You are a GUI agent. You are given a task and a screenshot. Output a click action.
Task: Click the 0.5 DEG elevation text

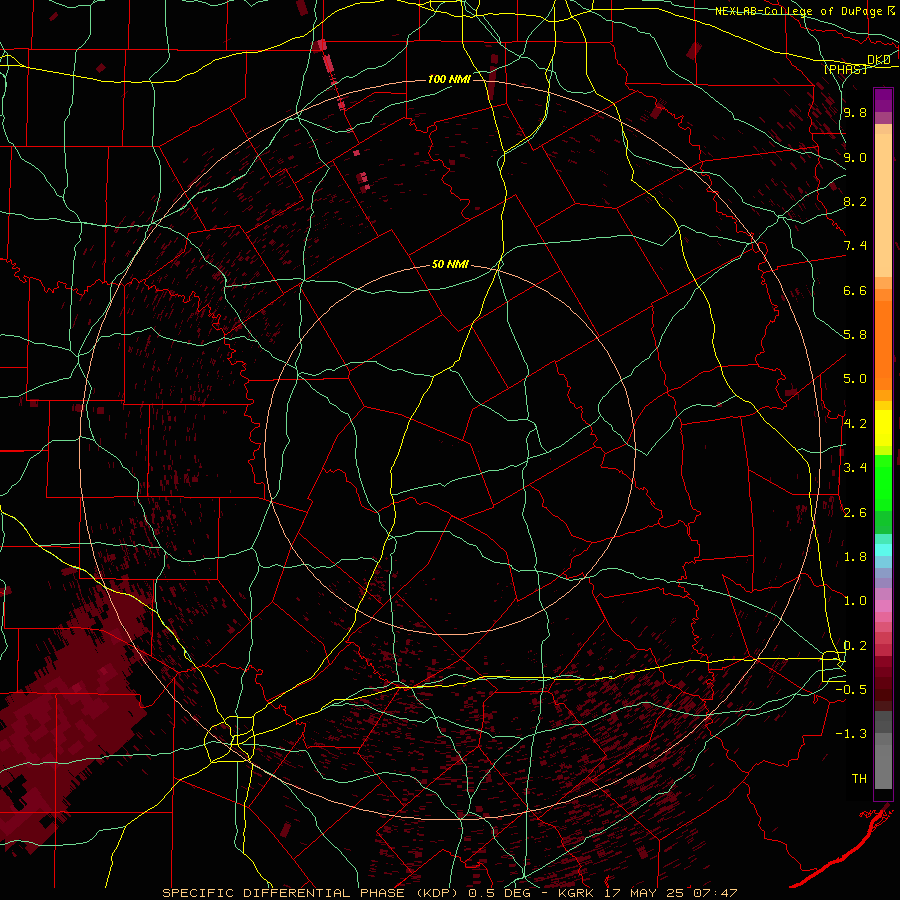pyautogui.click(x=497, y=893)
